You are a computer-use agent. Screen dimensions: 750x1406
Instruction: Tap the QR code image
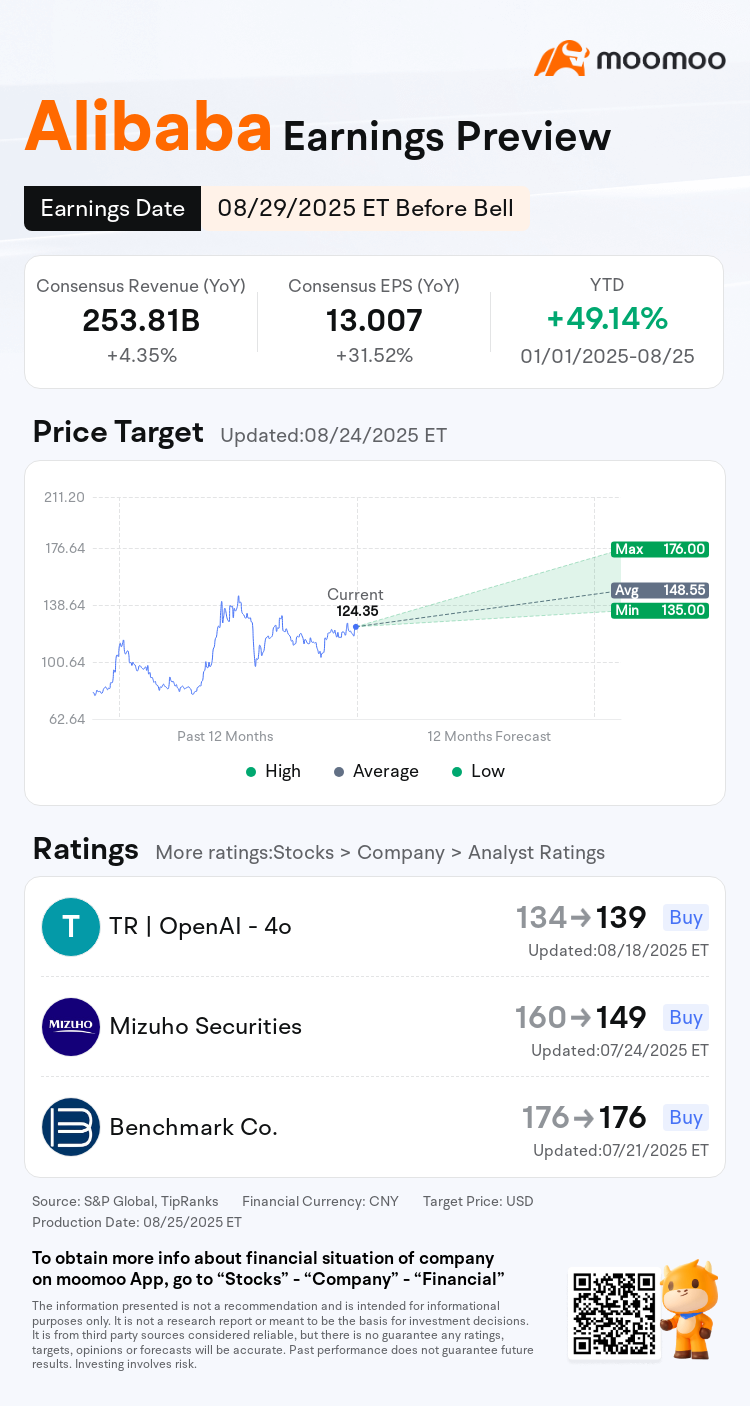coord(614,1313)
